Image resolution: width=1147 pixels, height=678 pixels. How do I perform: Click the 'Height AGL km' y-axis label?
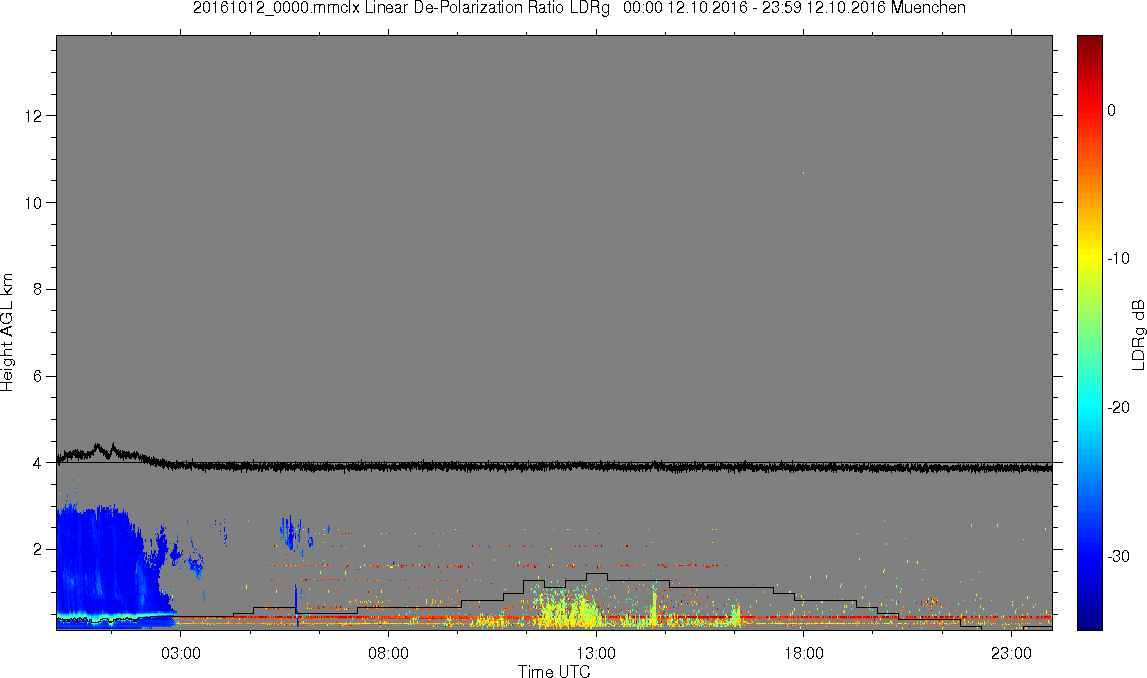[7, 333]
